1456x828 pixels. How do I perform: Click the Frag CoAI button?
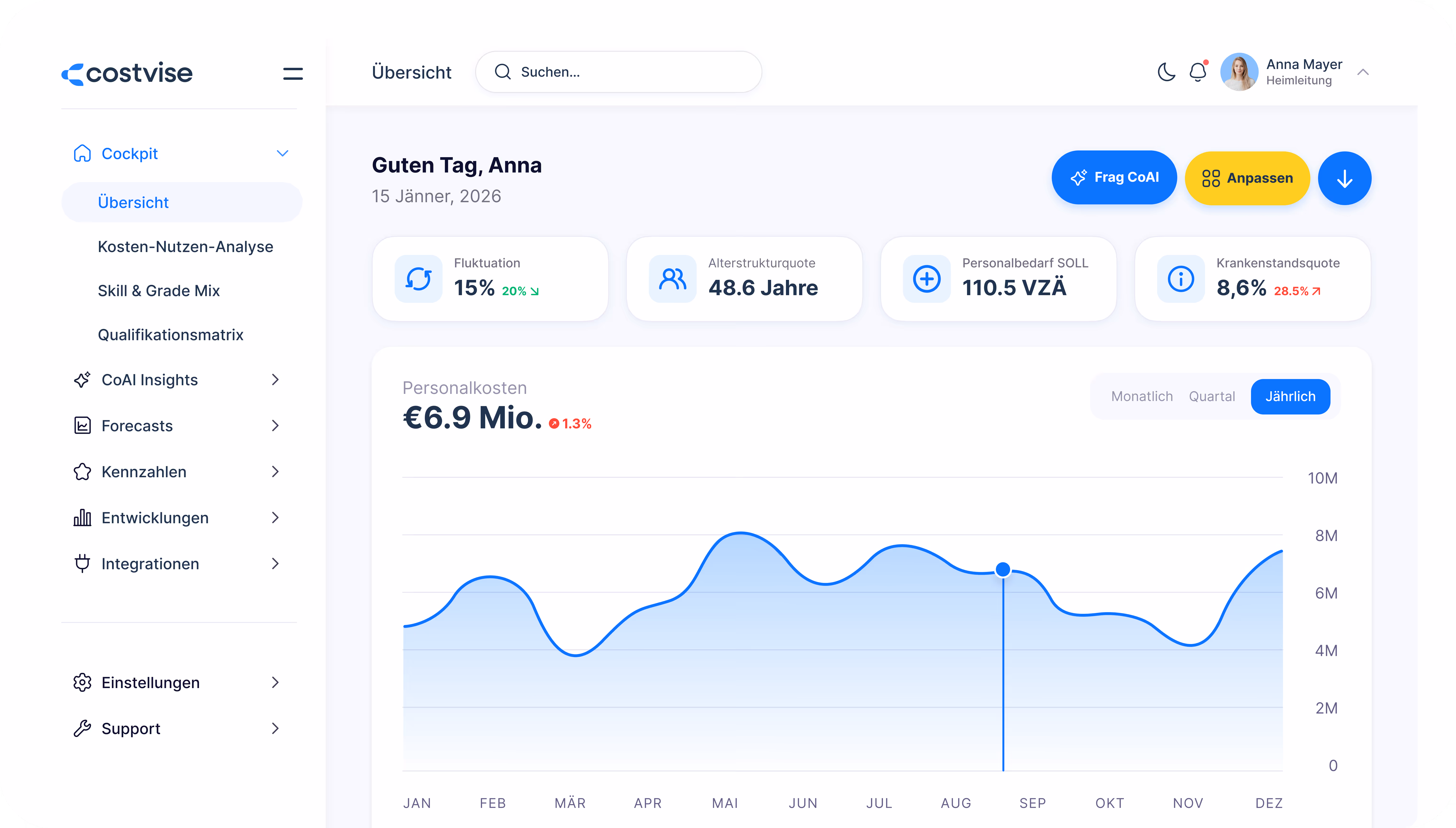1114,178
